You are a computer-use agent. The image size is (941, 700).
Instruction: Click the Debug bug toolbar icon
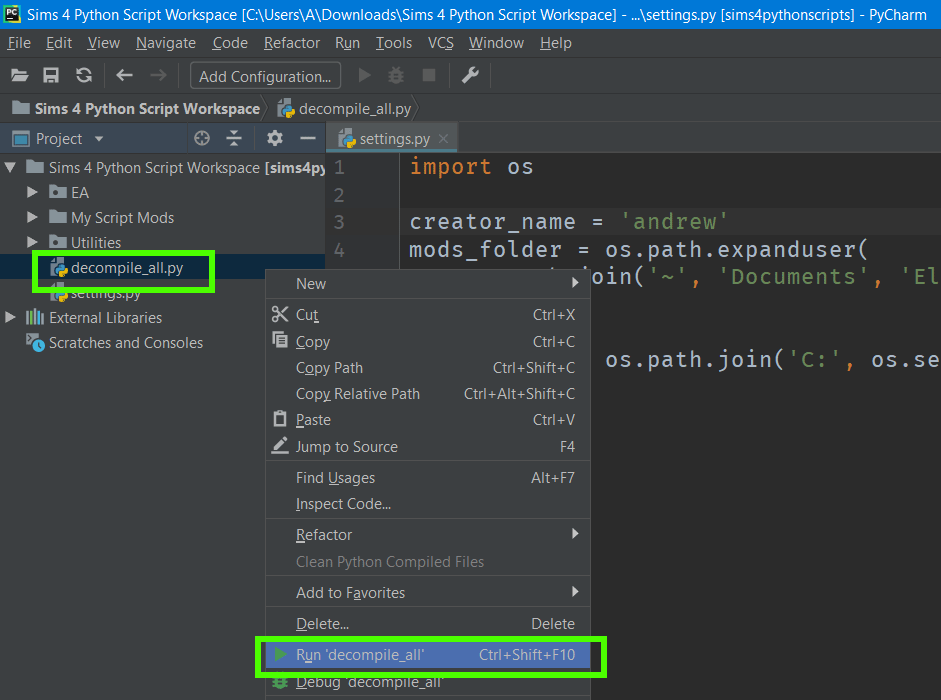[396, 75]
